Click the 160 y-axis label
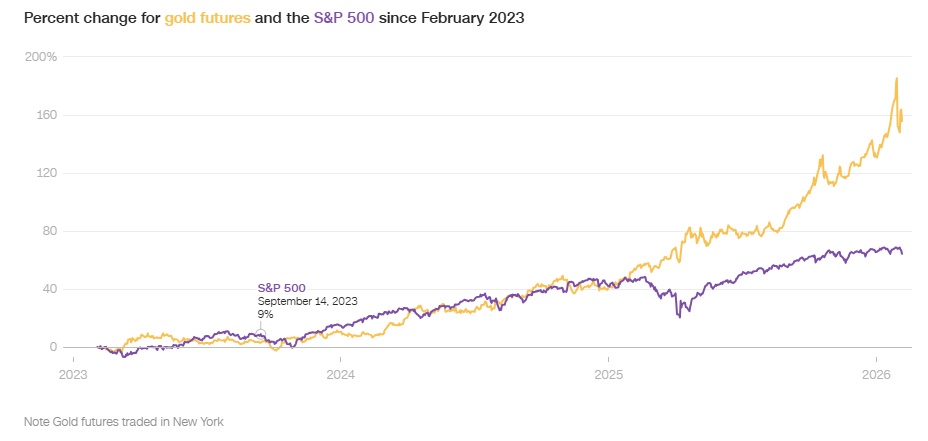Screen dimensions: 928x441 (x=46, y=115)
